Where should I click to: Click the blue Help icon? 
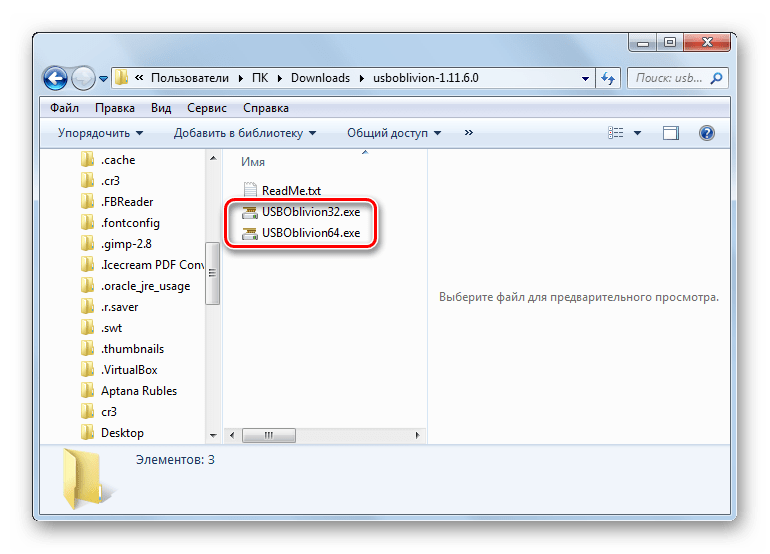[707, 133]
